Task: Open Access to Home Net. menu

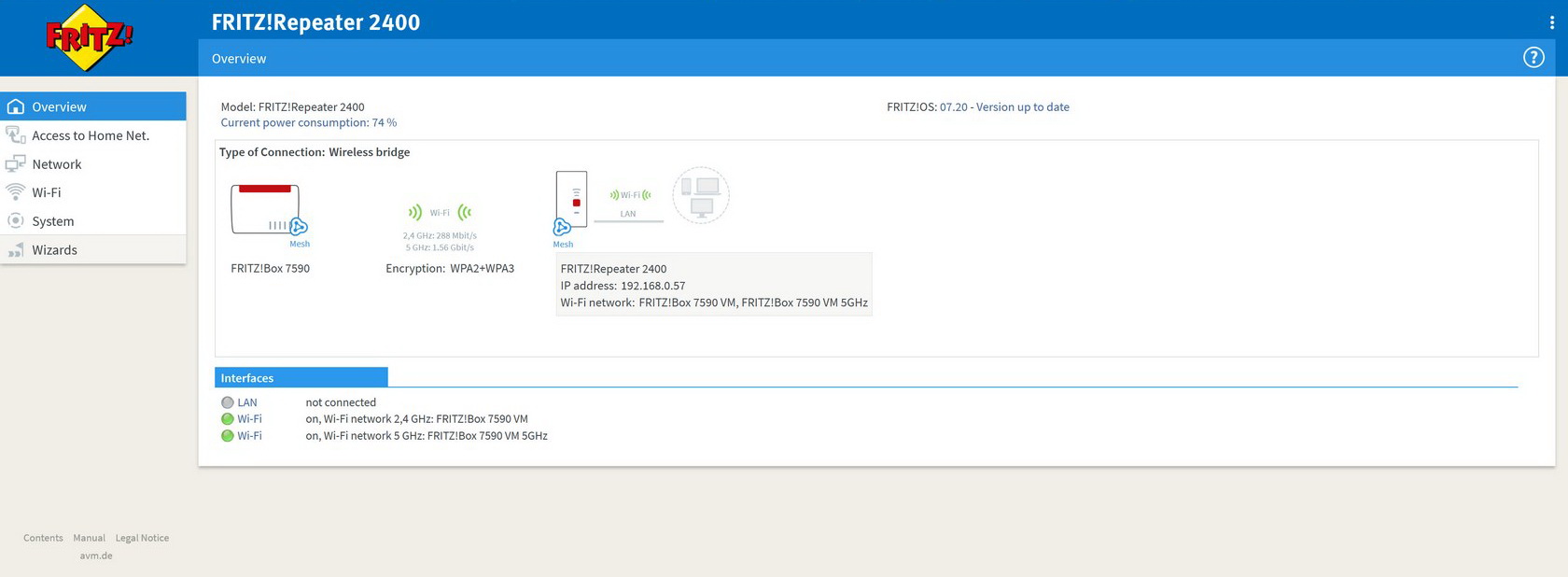Action: click(93, 135)
